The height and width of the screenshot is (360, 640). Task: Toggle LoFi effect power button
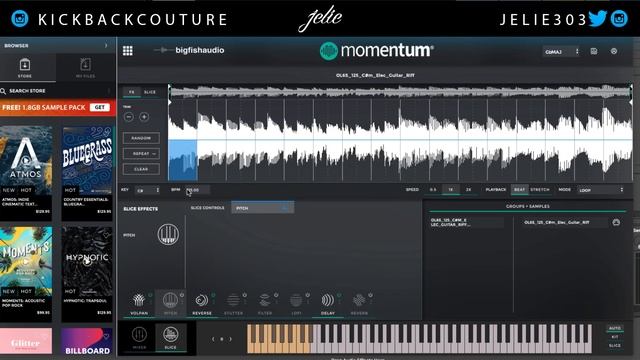point(307,295)
